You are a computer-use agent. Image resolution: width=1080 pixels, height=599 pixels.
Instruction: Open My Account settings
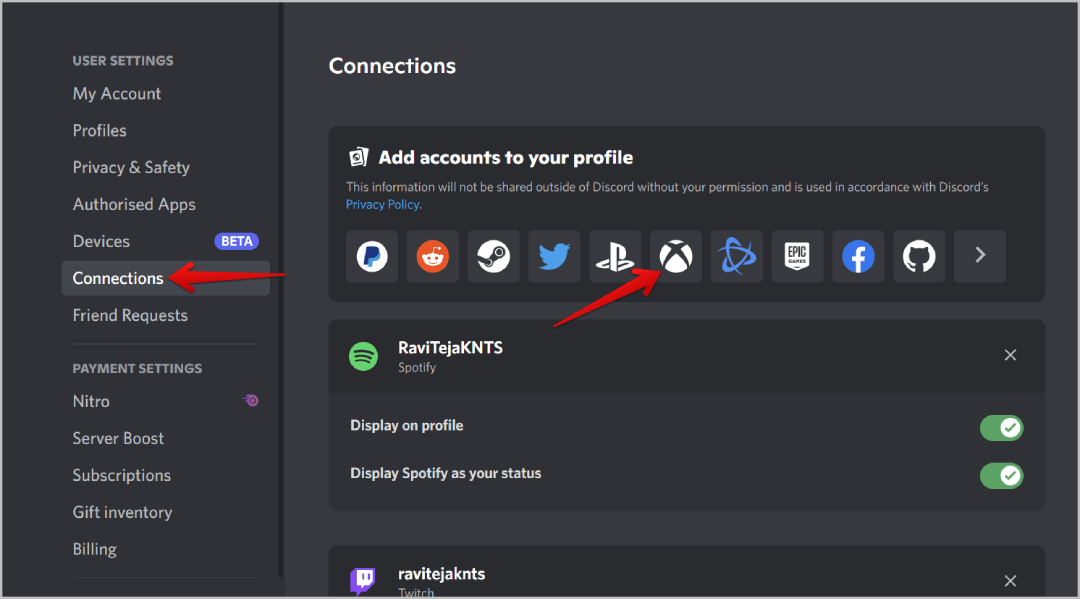(165, 94)
